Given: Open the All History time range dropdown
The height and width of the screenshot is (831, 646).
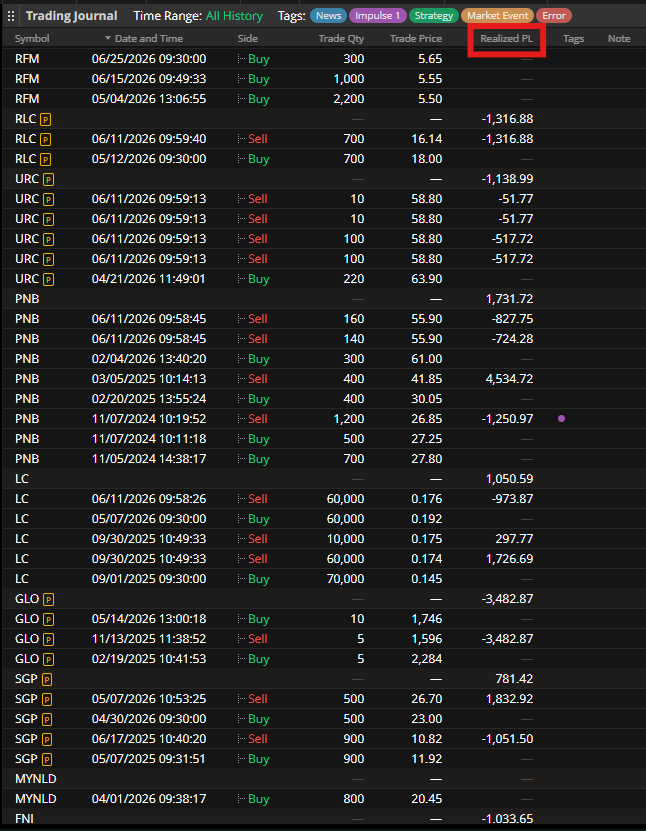Looking at the screenshot, I should (x=234, y=16).
